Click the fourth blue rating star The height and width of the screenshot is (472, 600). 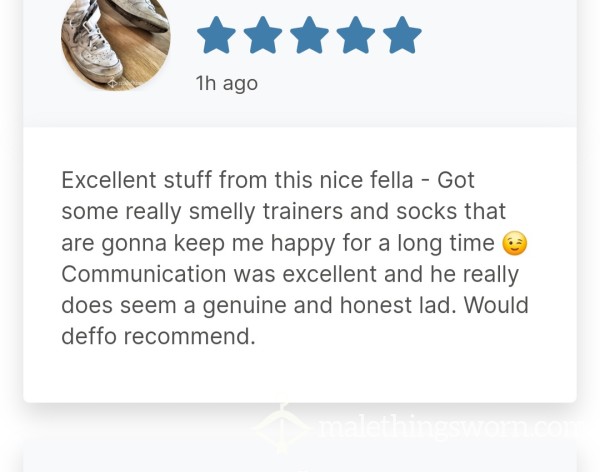[x=355, y=35]
